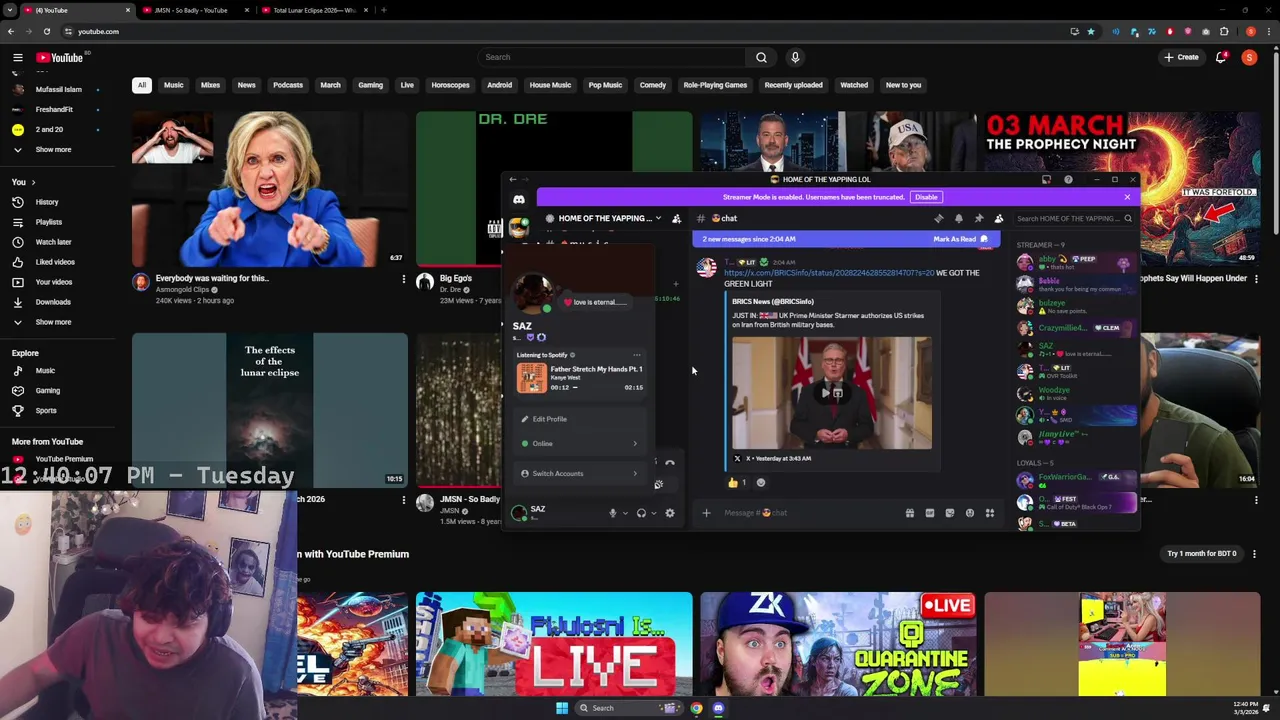Open more options on the Spotify activity card
The width and height of the screenshot is (1280, 720).
637,355
